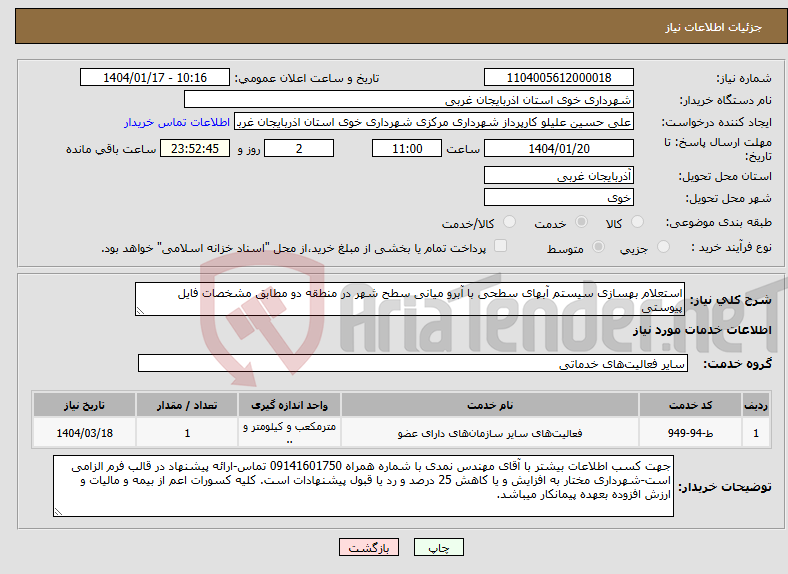This screenshot has height=574, width=788.
Task: Click the توضیحات خریدار notes textarea
Action: point(363,486)
